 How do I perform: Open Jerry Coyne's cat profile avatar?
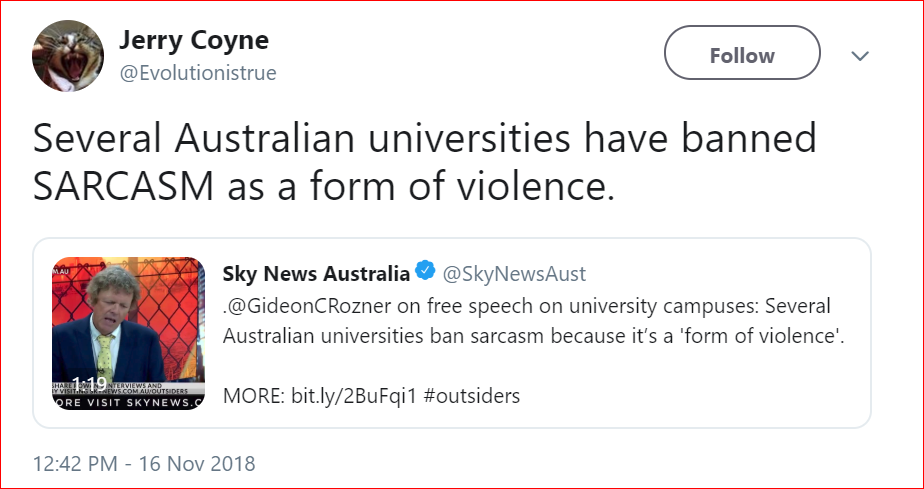pyautogui.click(x=68, y=55)
